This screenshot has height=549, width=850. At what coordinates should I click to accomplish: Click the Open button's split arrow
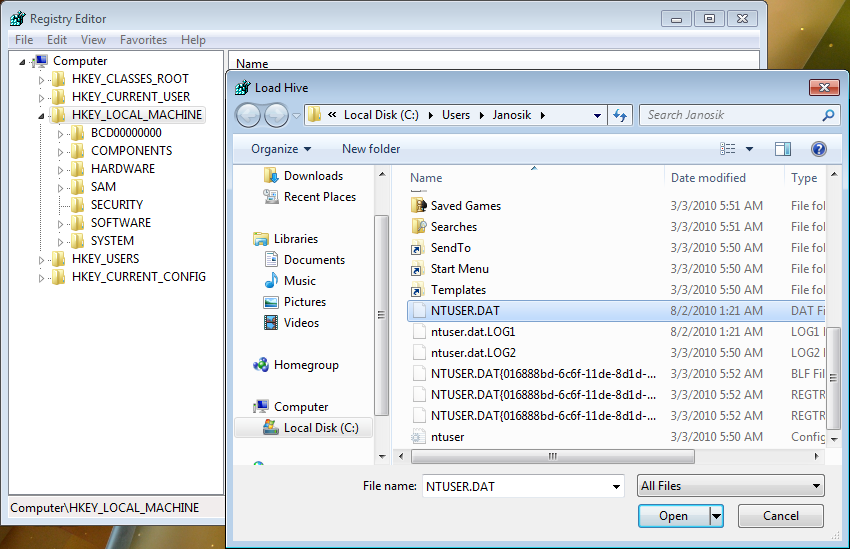click(x=716, y=516)
